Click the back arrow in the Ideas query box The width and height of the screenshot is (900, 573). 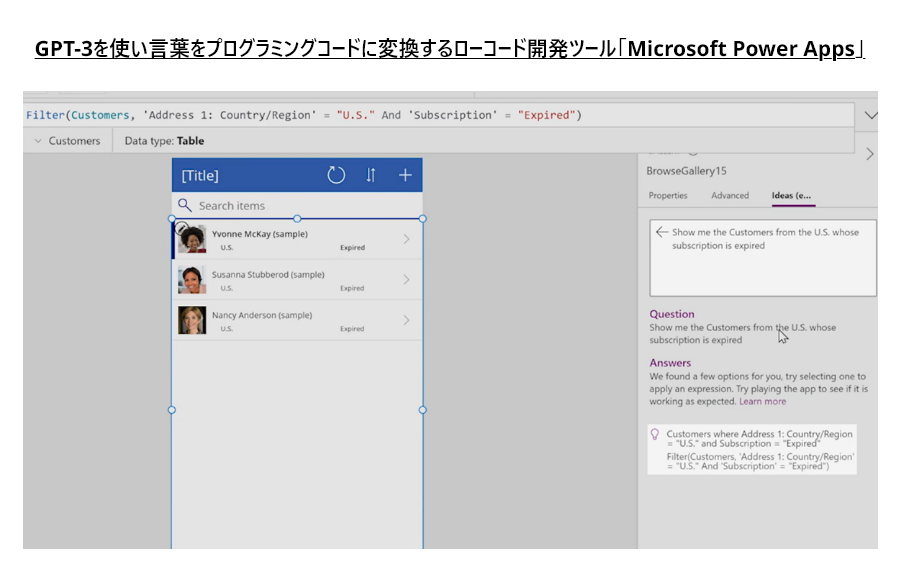tap(661, 232)
